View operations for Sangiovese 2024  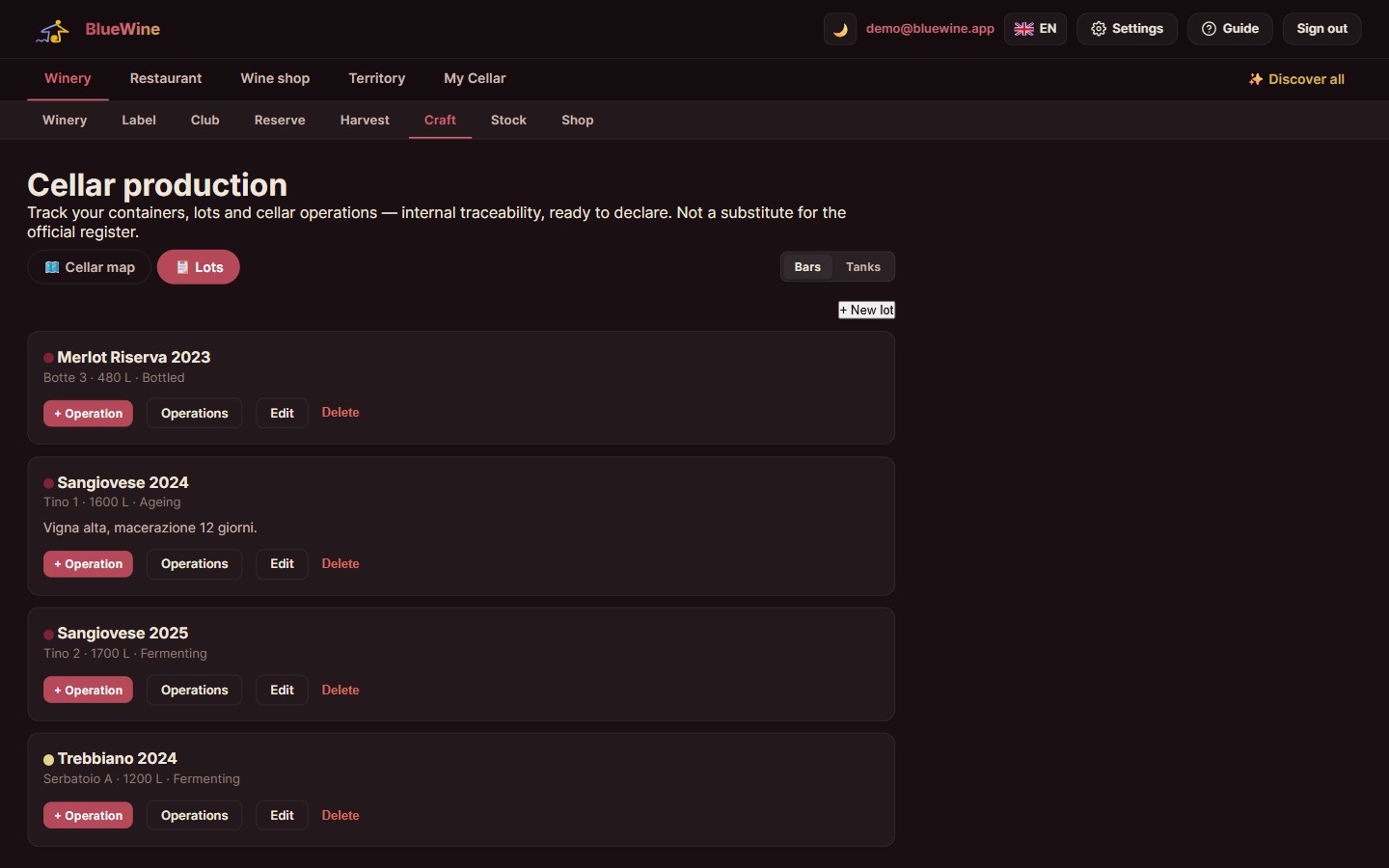click(x=194, y=563)
